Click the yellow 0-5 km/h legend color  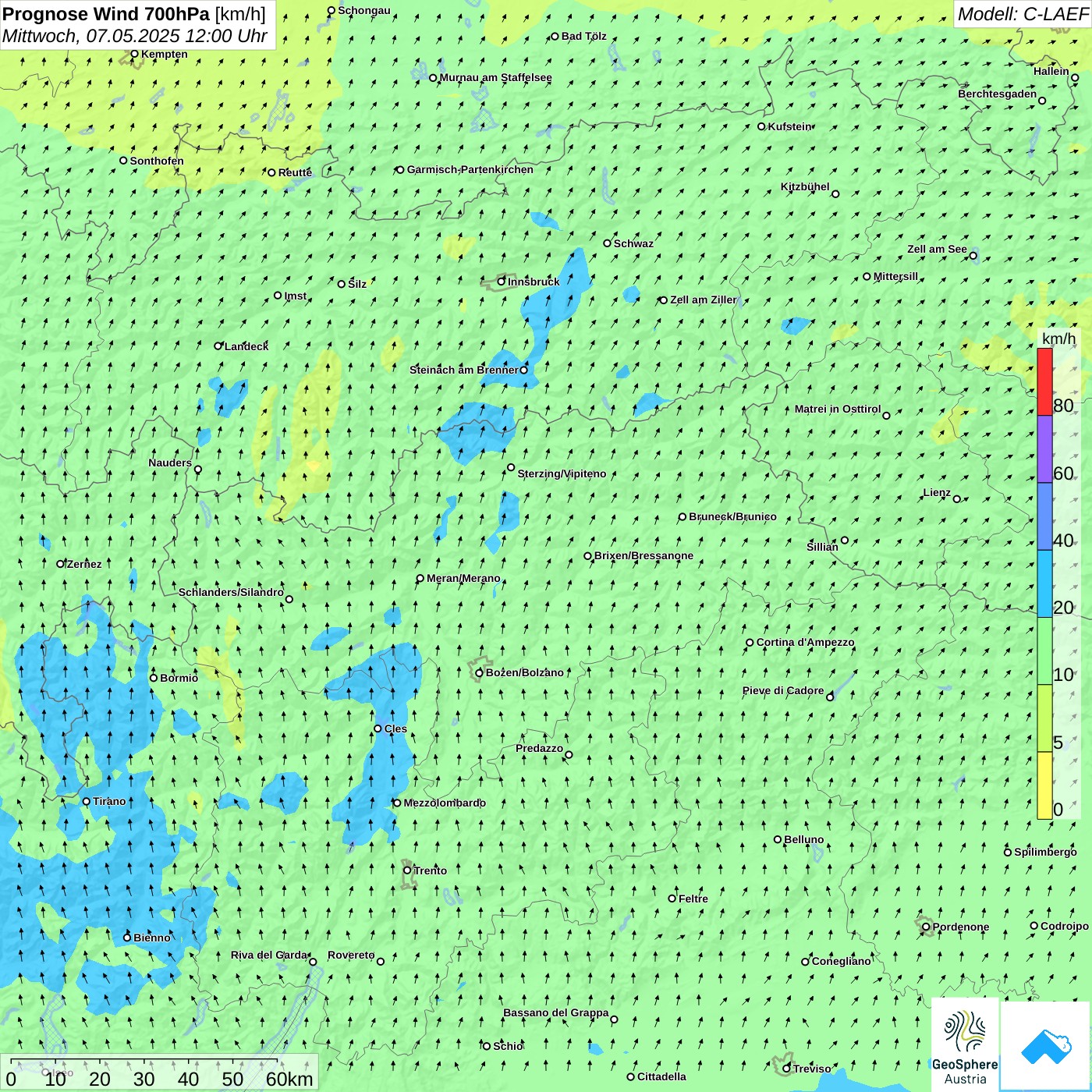pos(1044,785)
